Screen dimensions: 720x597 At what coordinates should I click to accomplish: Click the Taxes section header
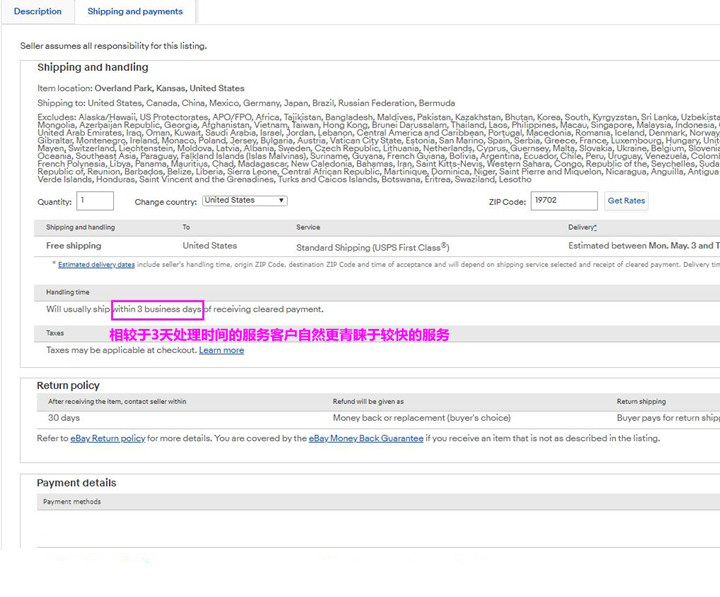coord(55,333)
